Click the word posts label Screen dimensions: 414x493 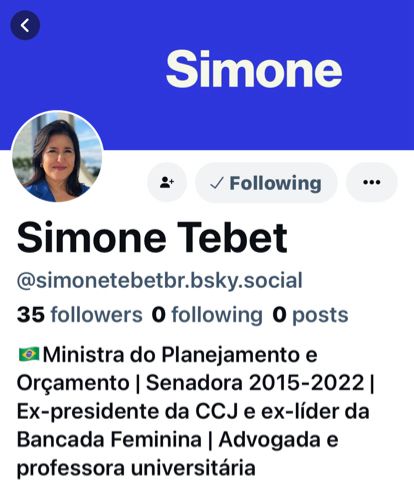(320, 316)
